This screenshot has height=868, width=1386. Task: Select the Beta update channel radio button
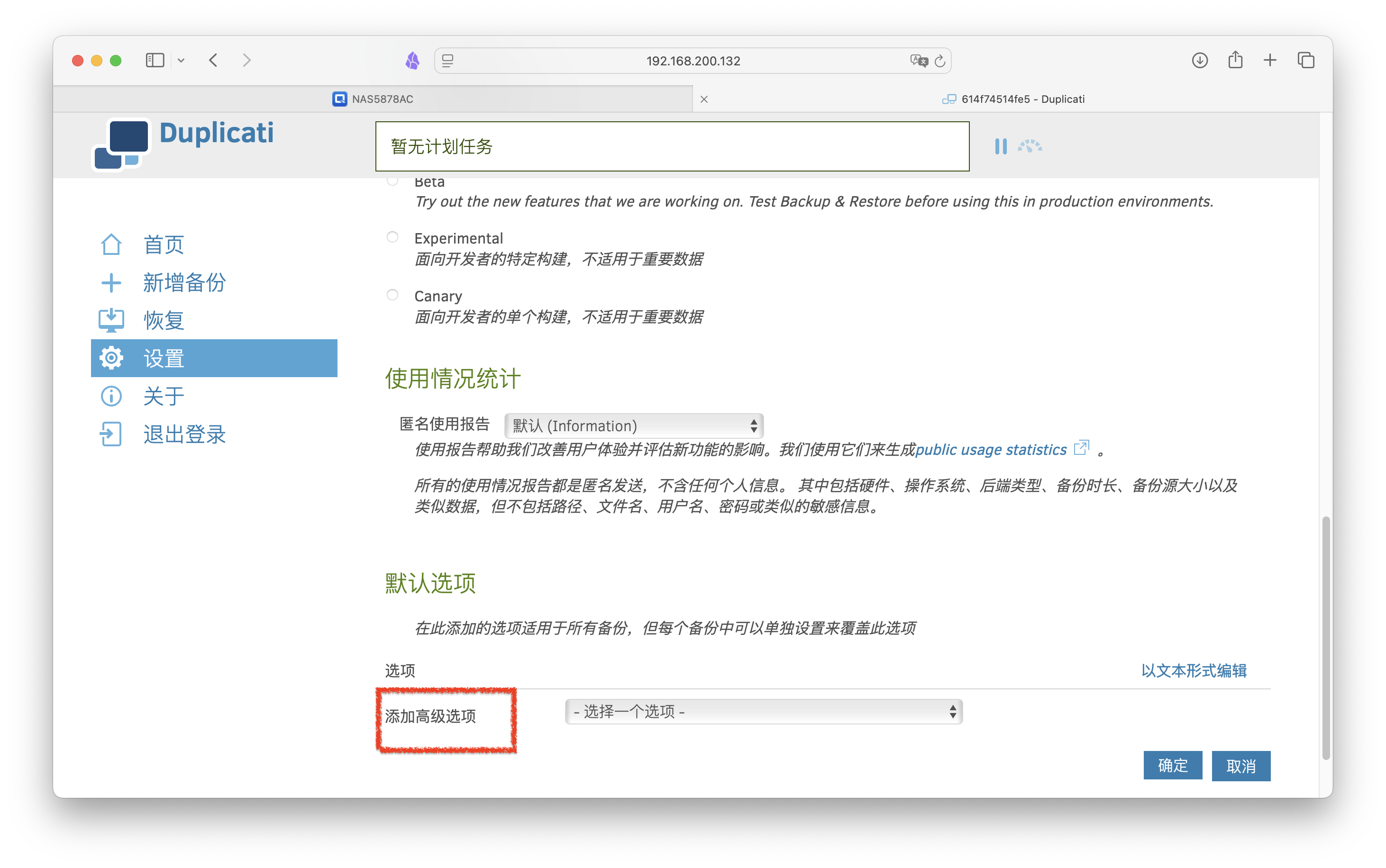pyautogui.click(x=392, y=180)
